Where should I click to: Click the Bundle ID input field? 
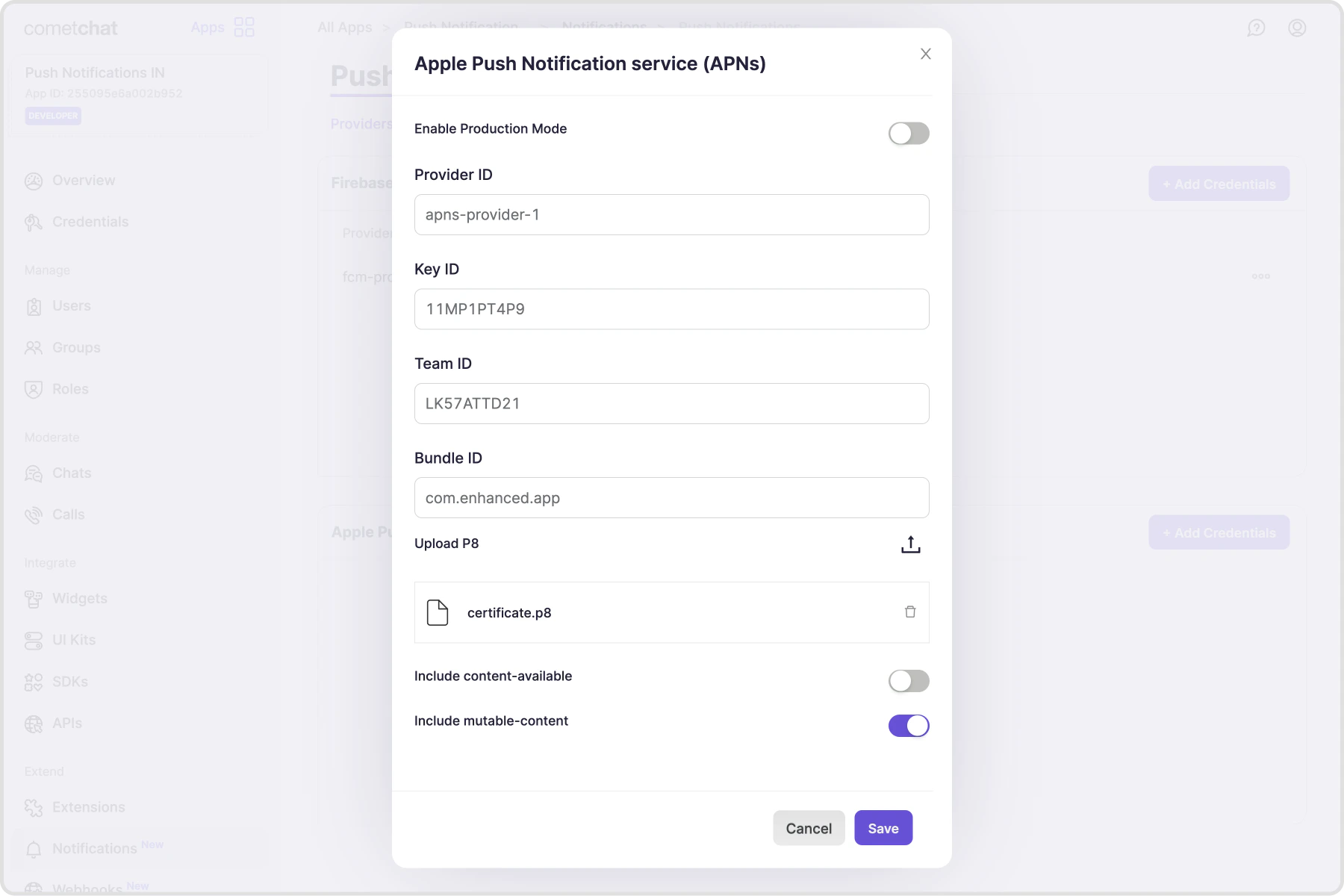[671, 498]
